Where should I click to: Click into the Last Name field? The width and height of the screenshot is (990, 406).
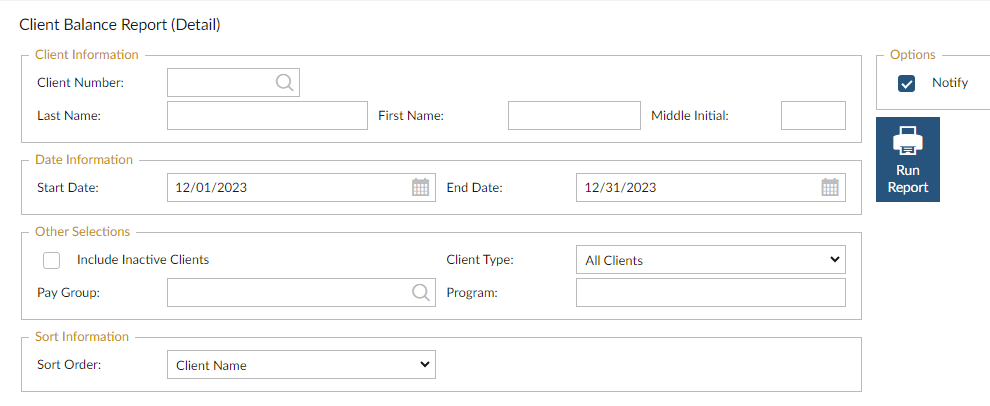(267, 116)
